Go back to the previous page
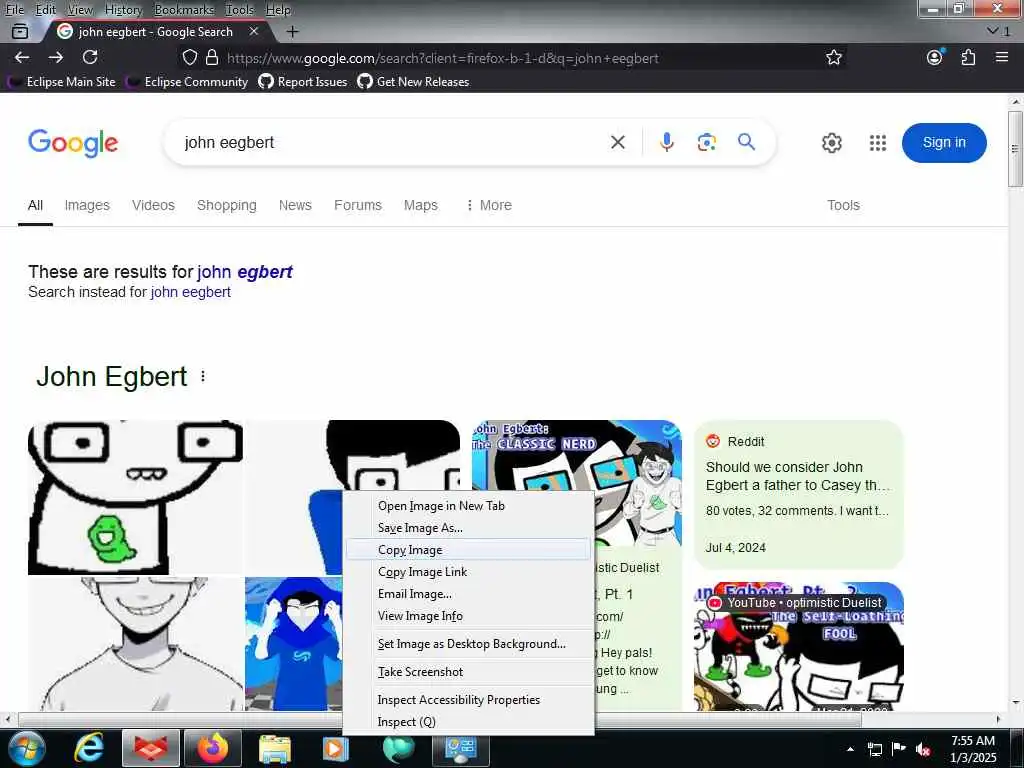The image size is (1024, 768). 22,57
